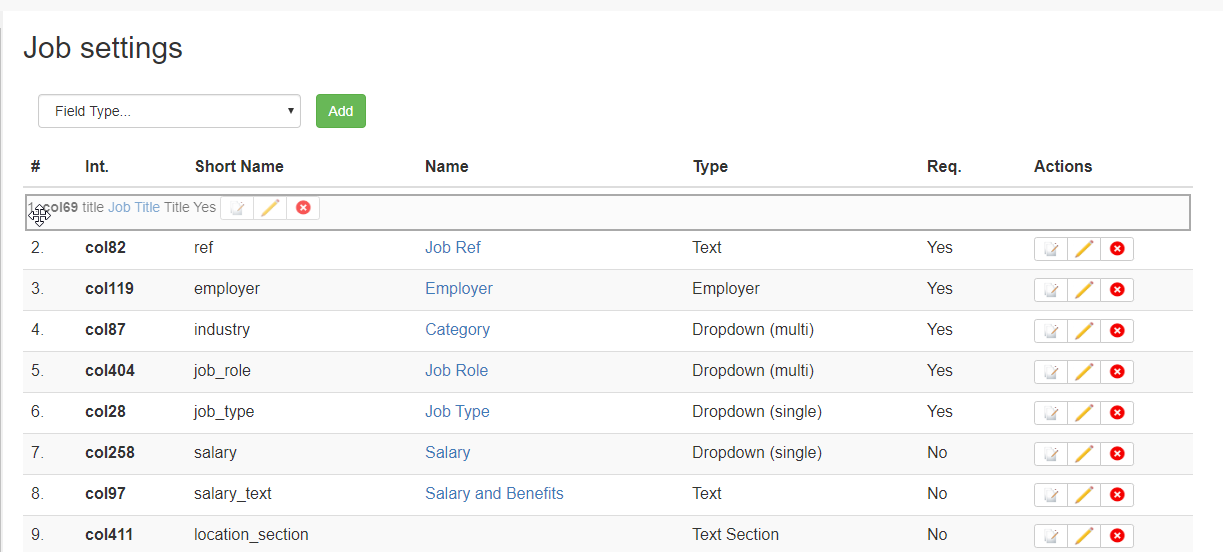Click the Short Name column header
The width and height of the screenshot is (1223, 552).
239,166
